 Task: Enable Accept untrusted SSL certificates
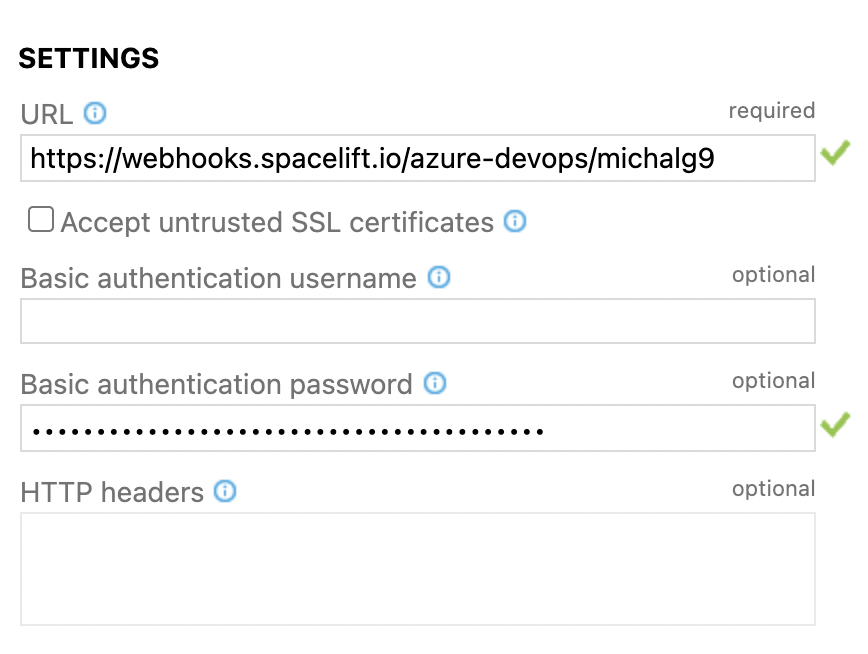[x=40, y=218]
